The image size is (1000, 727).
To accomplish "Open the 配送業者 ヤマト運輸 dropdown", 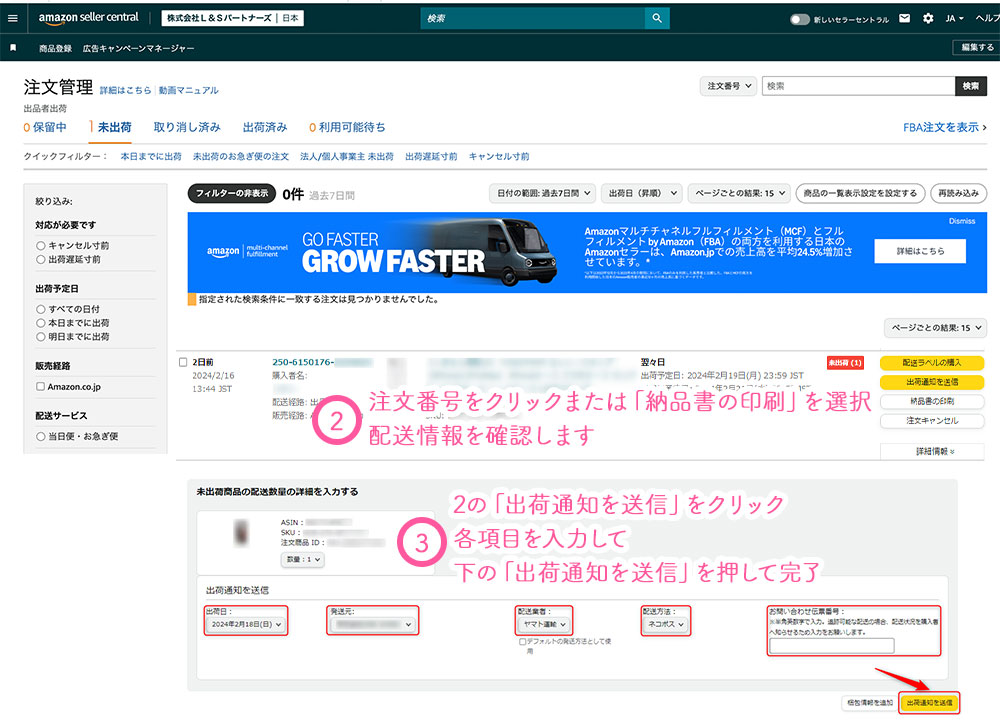I will (x=545, y=624).
